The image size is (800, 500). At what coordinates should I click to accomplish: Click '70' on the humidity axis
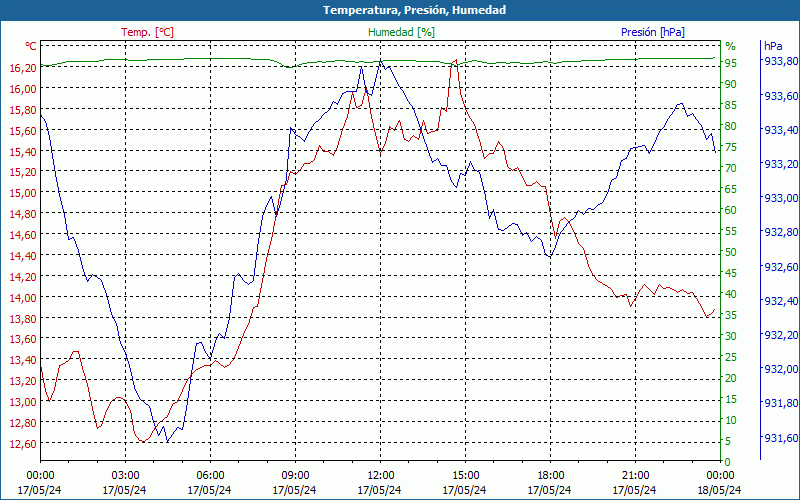click(731, 168)
